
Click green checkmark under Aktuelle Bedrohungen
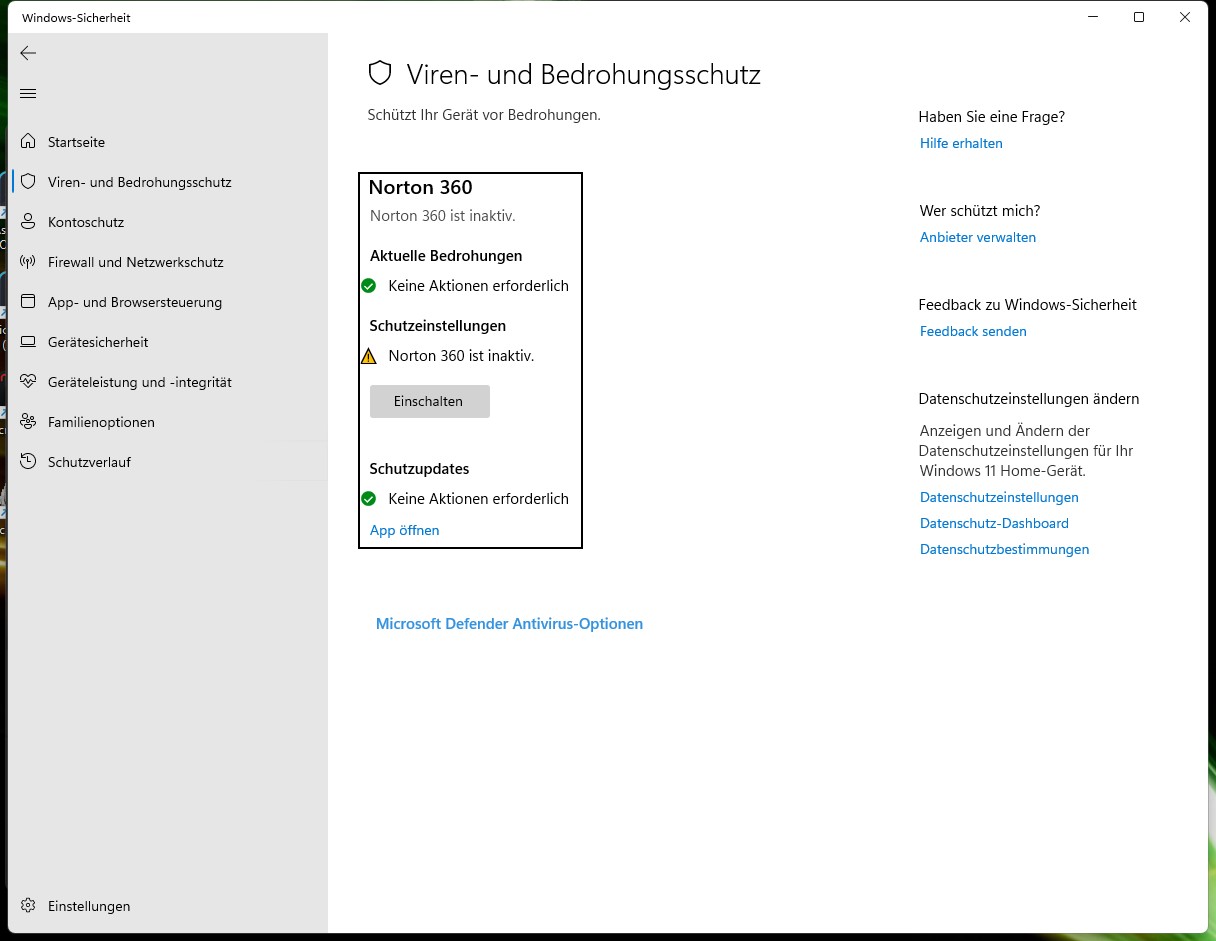369,286
